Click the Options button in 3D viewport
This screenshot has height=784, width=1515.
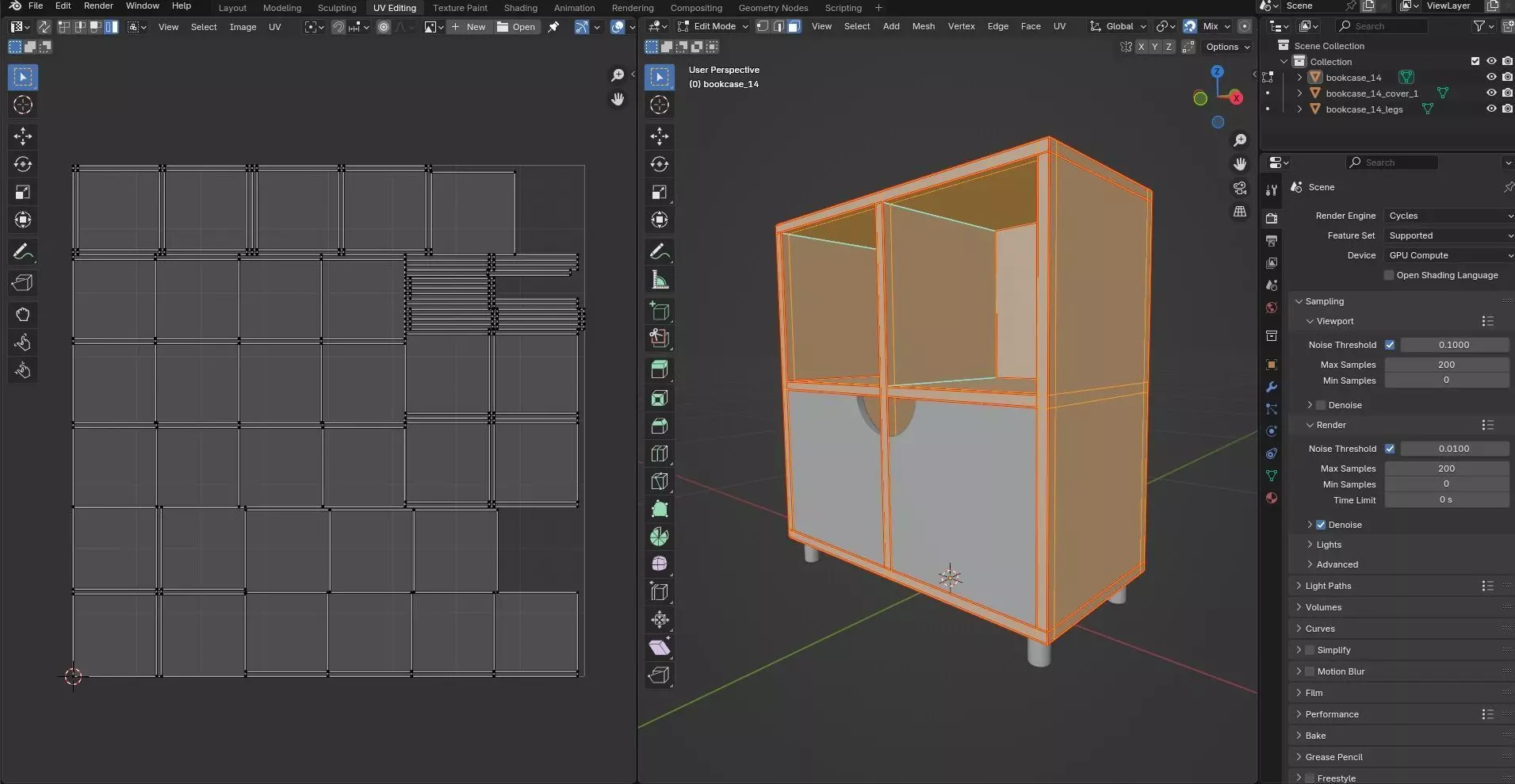[1227, 47]
